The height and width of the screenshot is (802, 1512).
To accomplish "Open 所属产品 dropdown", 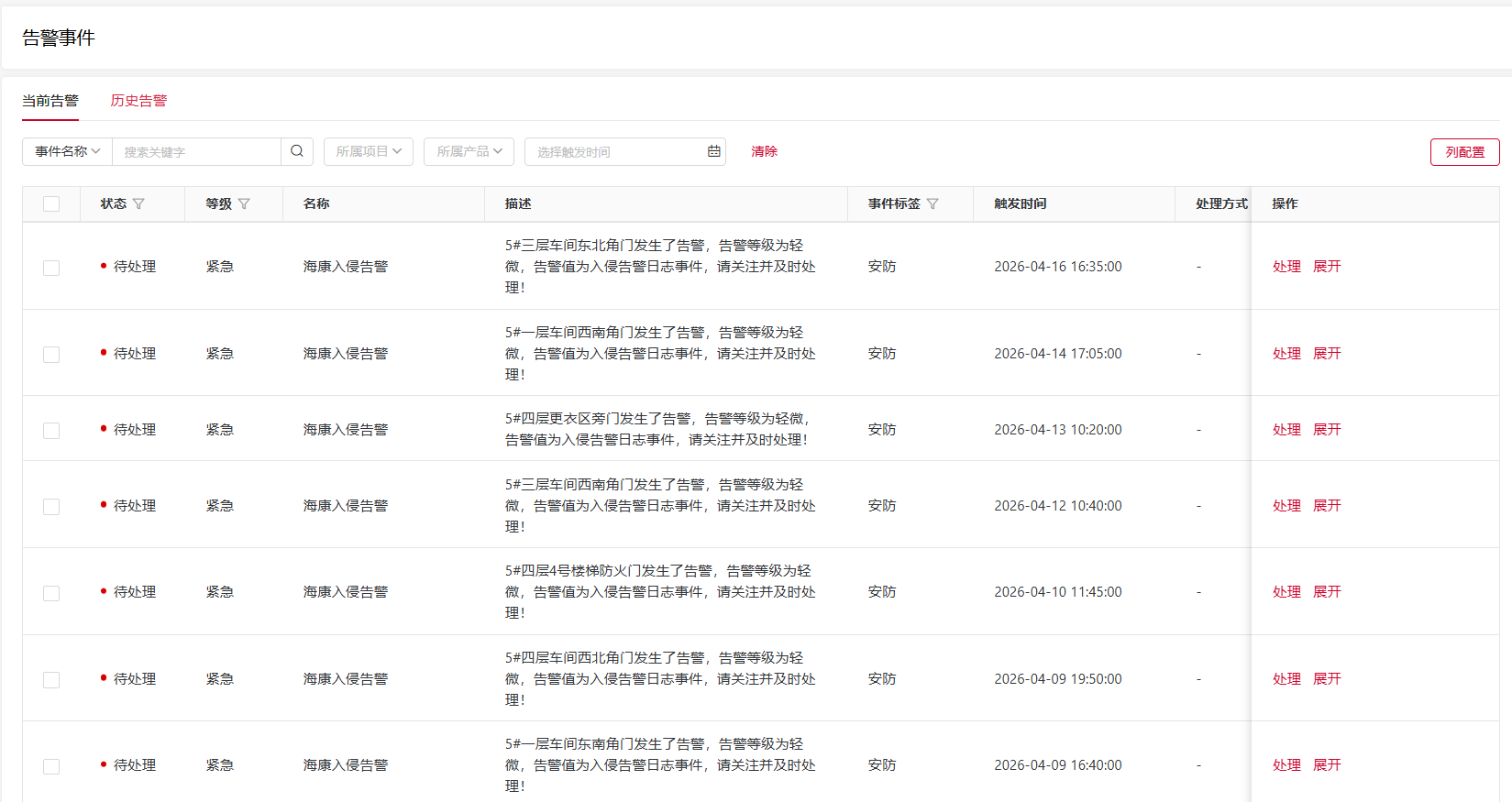I will 469,151.
